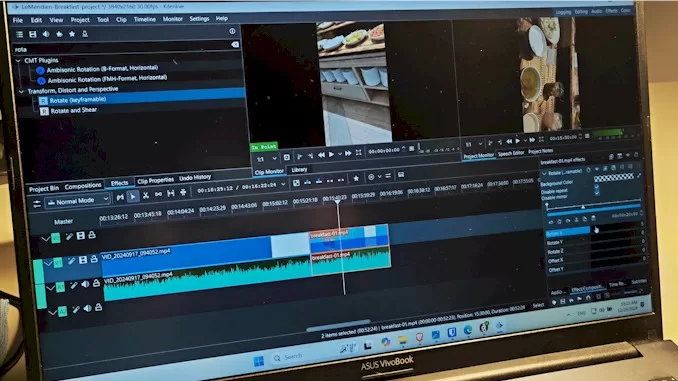Image resolution: width=678 pixels, height=381 pixels.
Task: Fast forward in the clip monitor
Action: tap(348, 154)
